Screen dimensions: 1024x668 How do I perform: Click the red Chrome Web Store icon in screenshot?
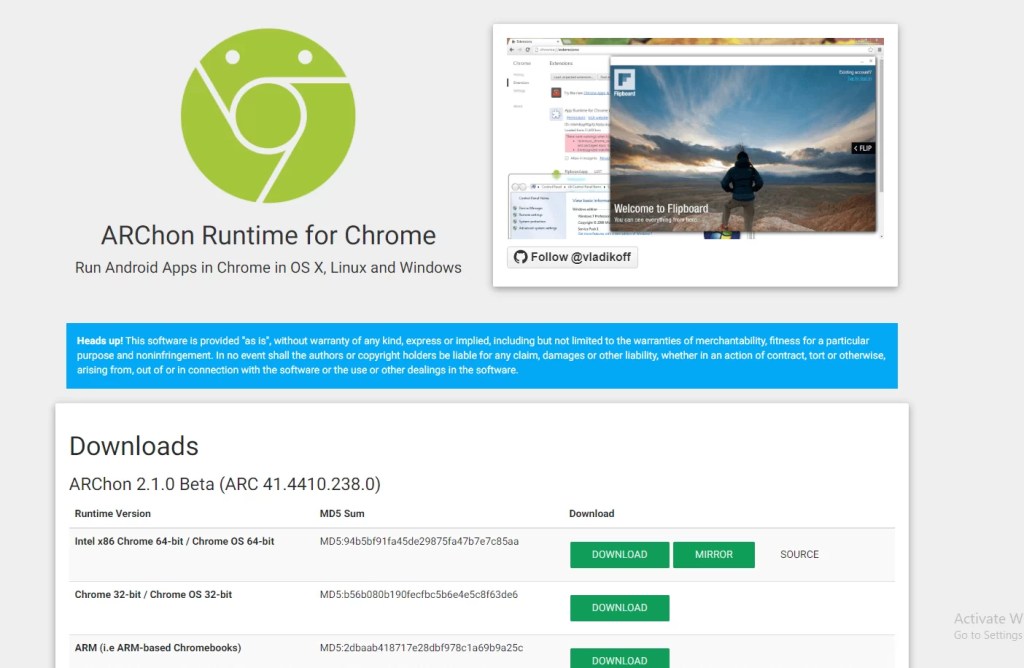click(556, 93)
